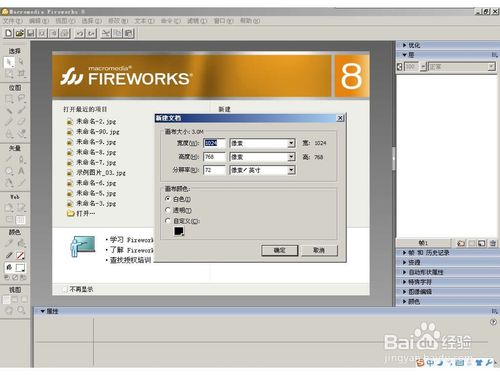Select the Pointer arrow tool

click(9, 62)
